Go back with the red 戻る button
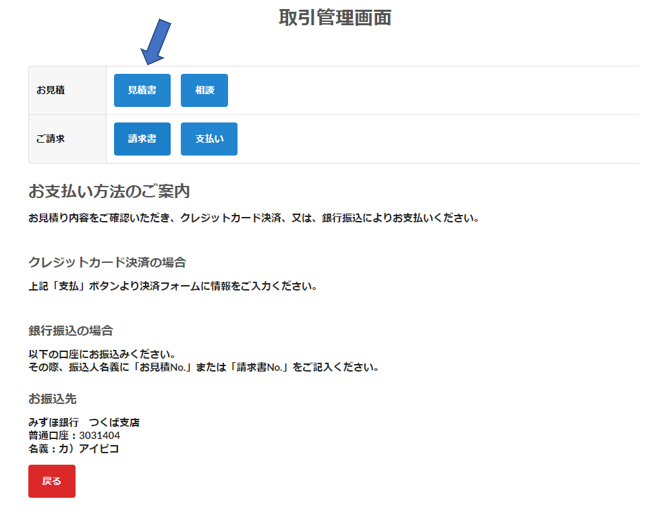 coord(52,481)
